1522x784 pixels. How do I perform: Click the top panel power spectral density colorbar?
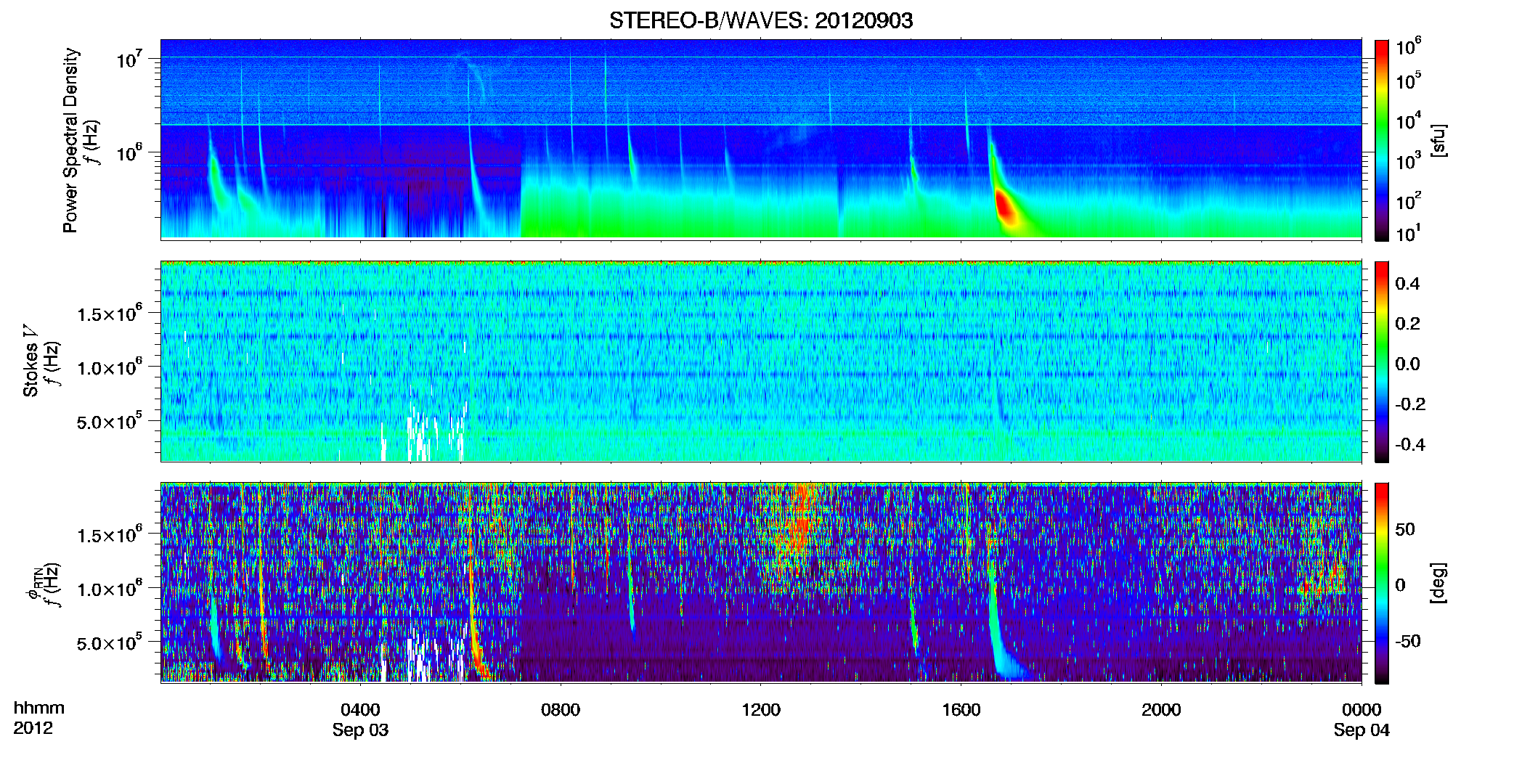[1382, 140]
